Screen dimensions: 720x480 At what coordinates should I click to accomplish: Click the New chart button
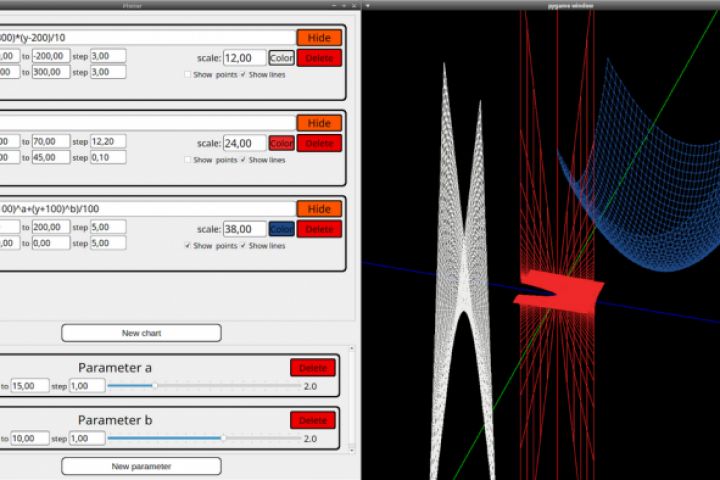141,333
